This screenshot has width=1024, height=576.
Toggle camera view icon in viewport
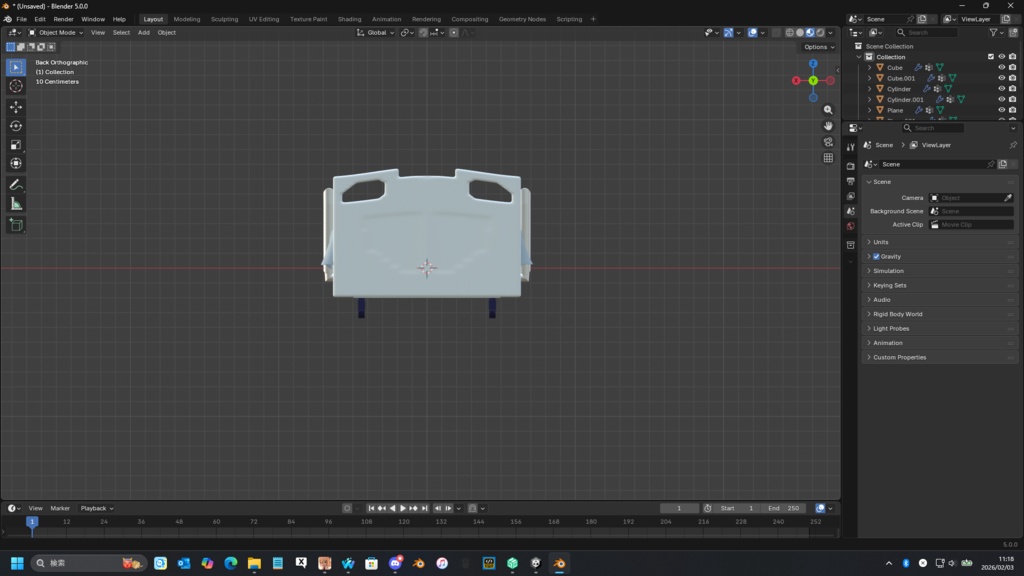[828, 142]
